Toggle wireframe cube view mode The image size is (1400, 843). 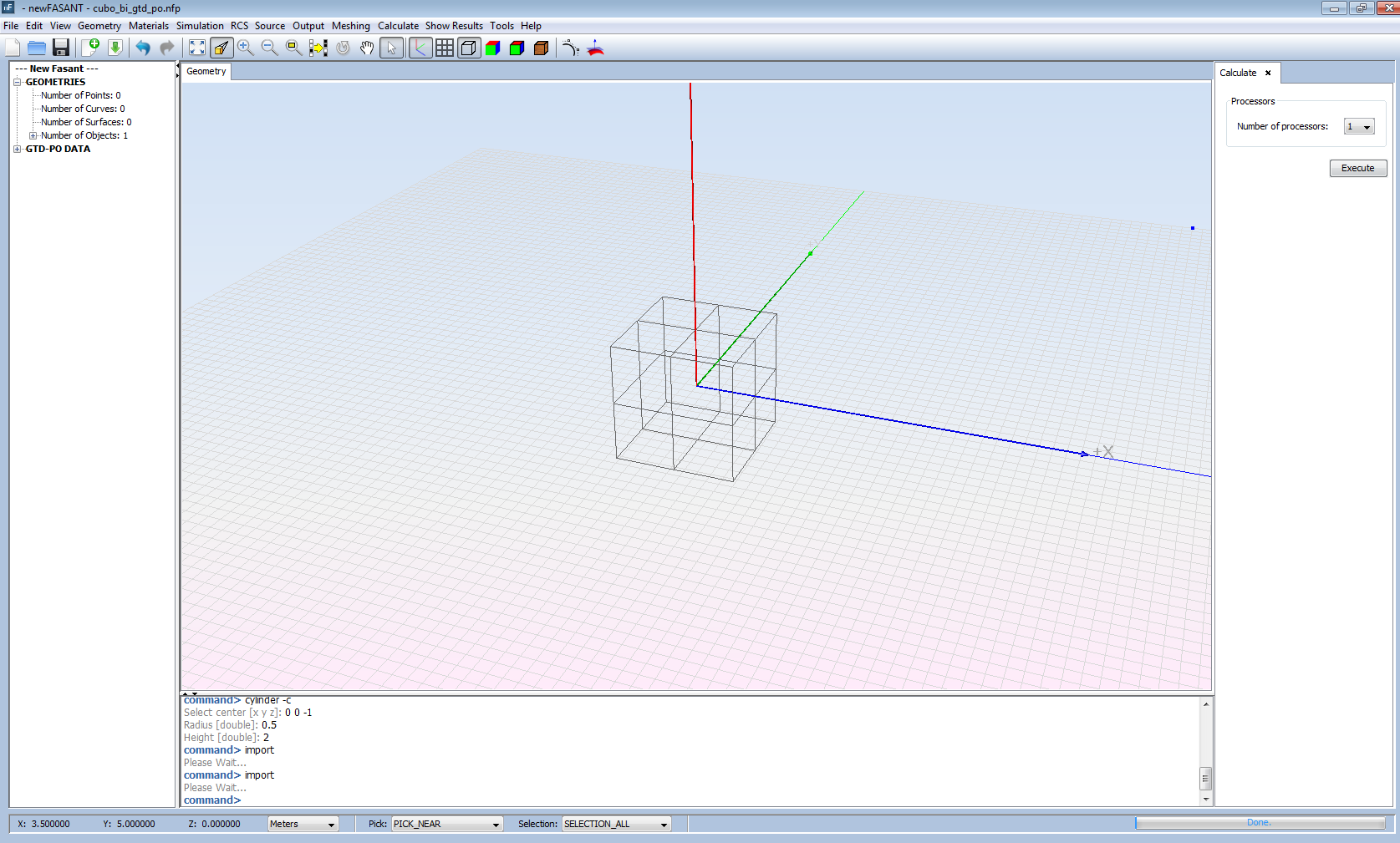(x=469, y=48)
